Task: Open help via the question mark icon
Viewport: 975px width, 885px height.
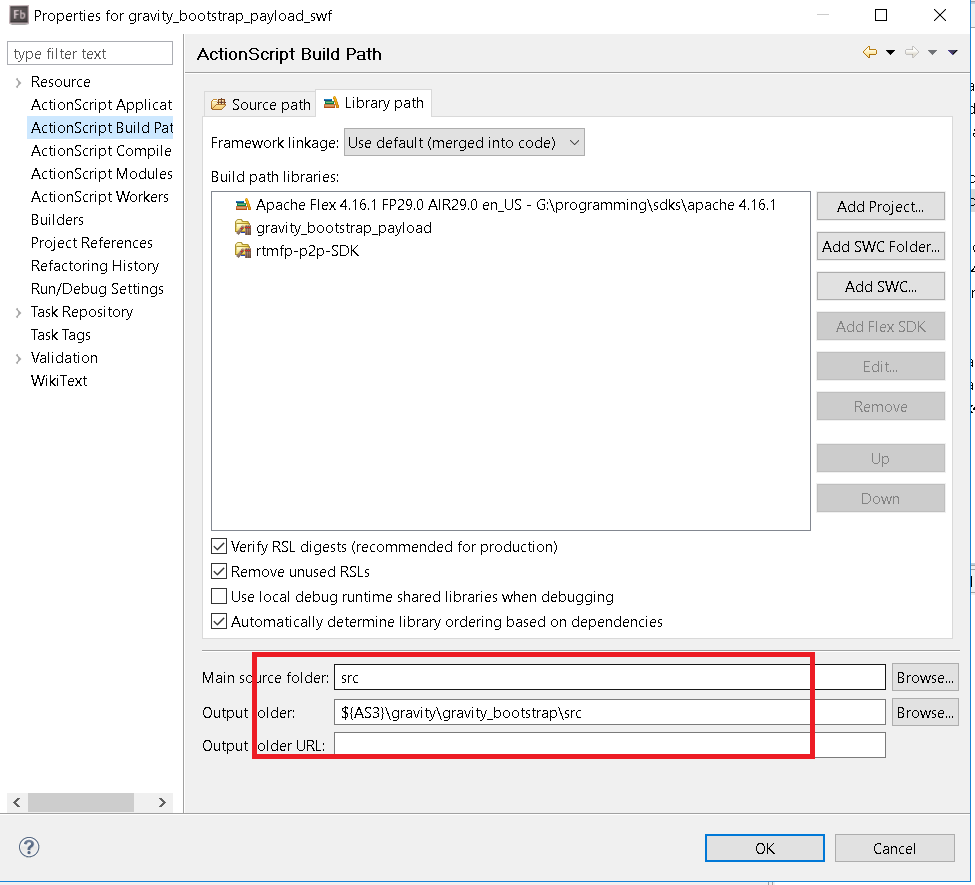Action: pos(28,847)
